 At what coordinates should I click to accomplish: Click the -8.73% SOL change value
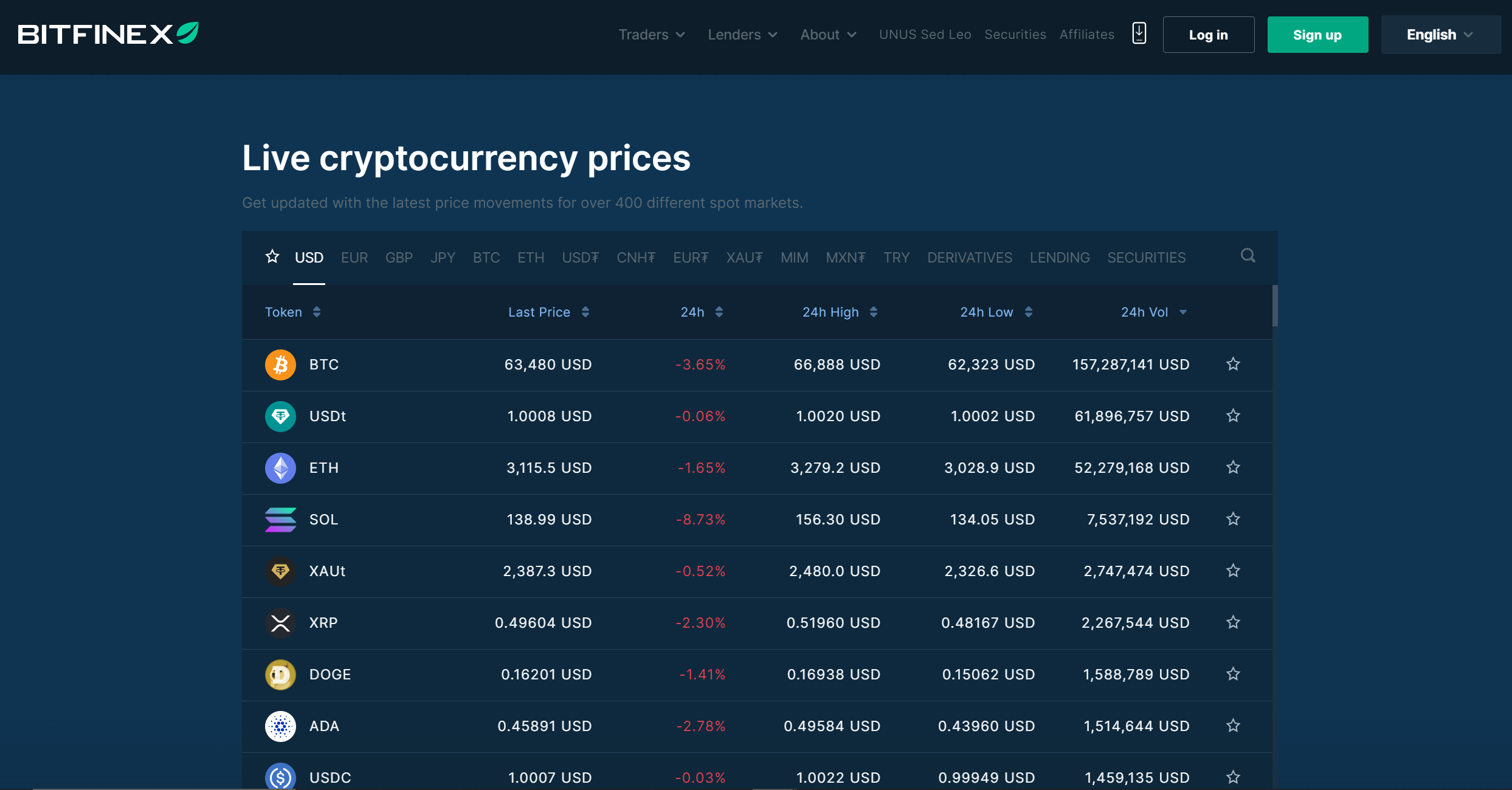point(700,520)
